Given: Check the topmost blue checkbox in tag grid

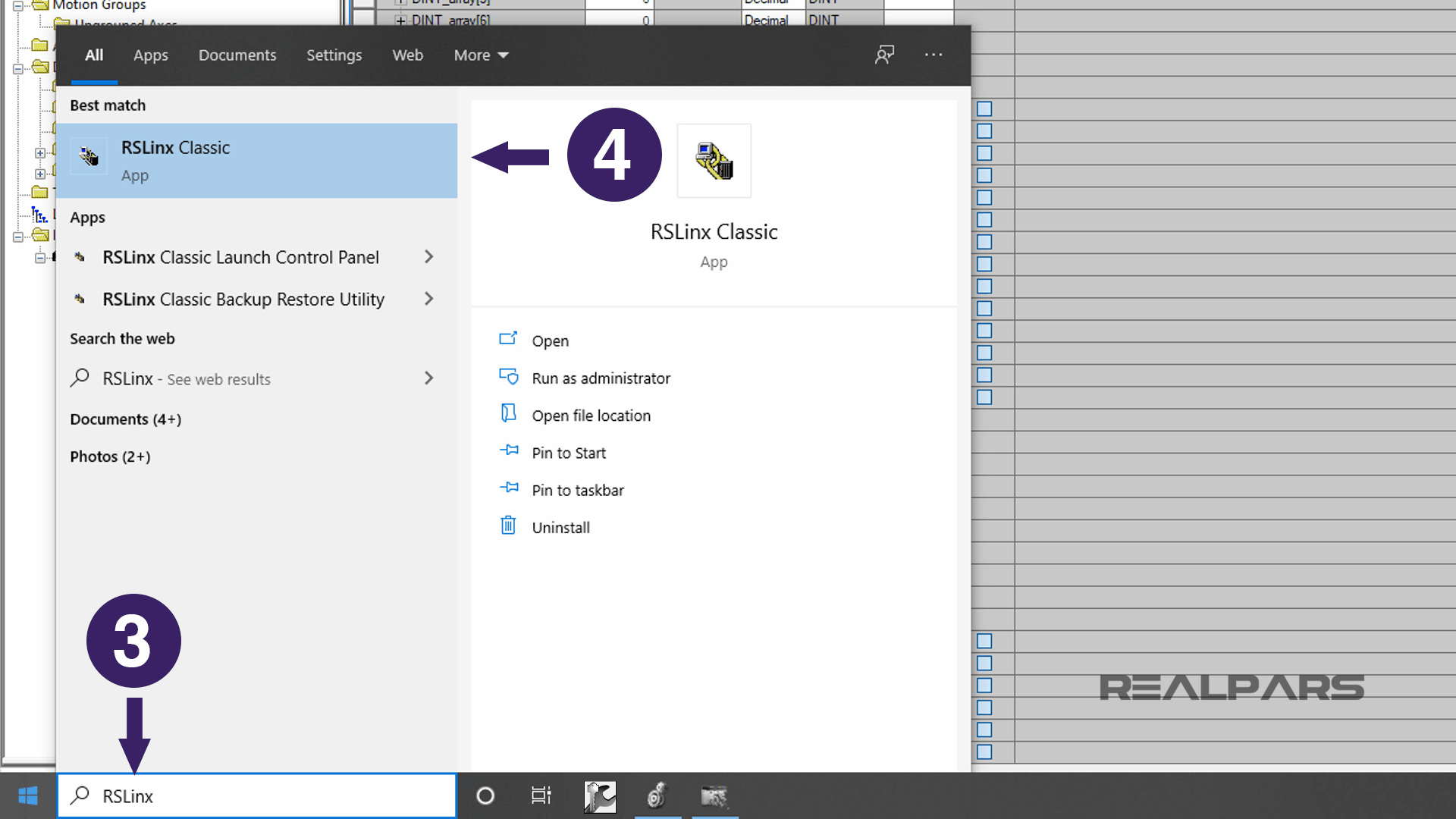Looking at the screenshot, I should tap(984, 108).
